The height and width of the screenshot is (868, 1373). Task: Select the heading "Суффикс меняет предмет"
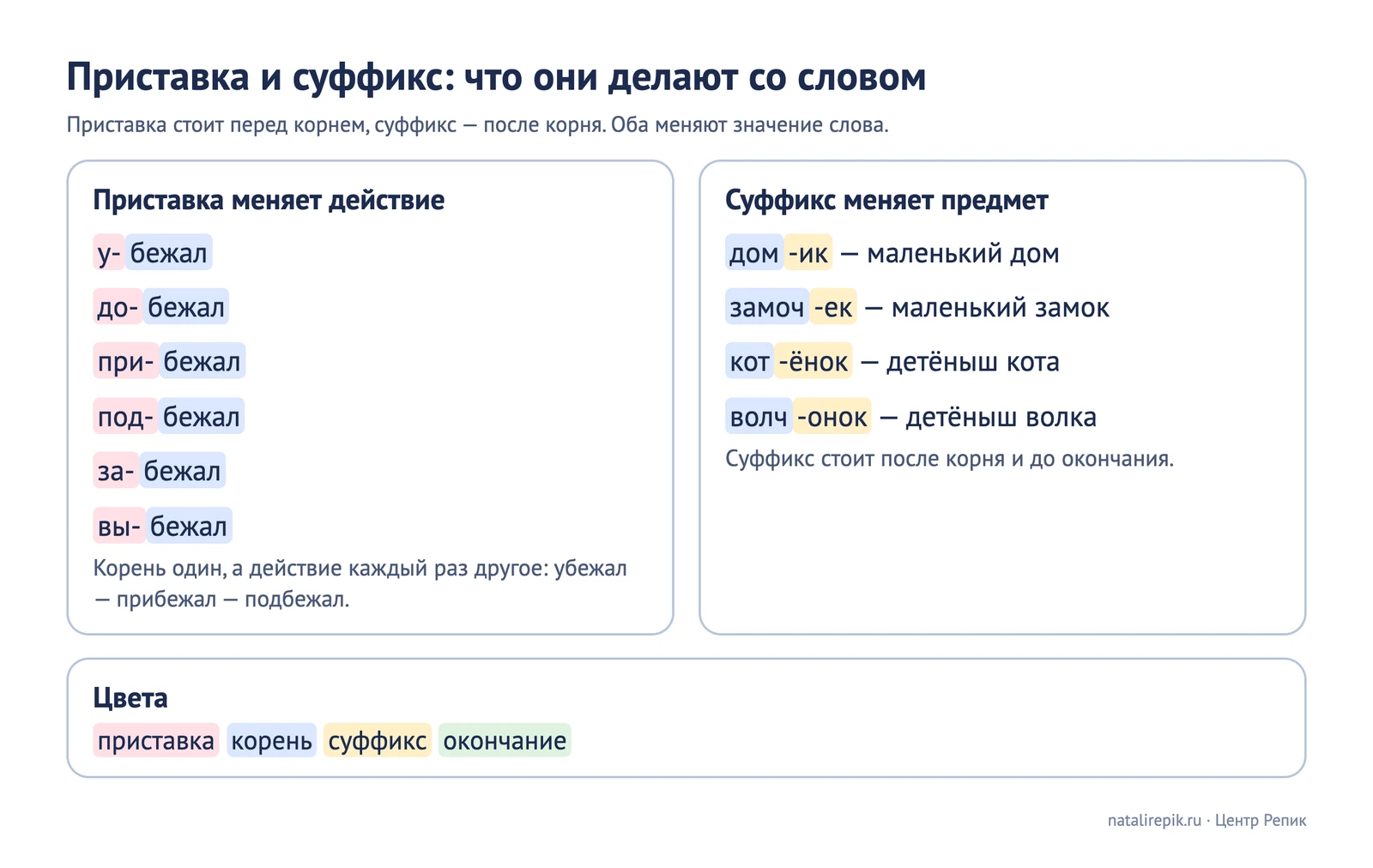(886, 201)
